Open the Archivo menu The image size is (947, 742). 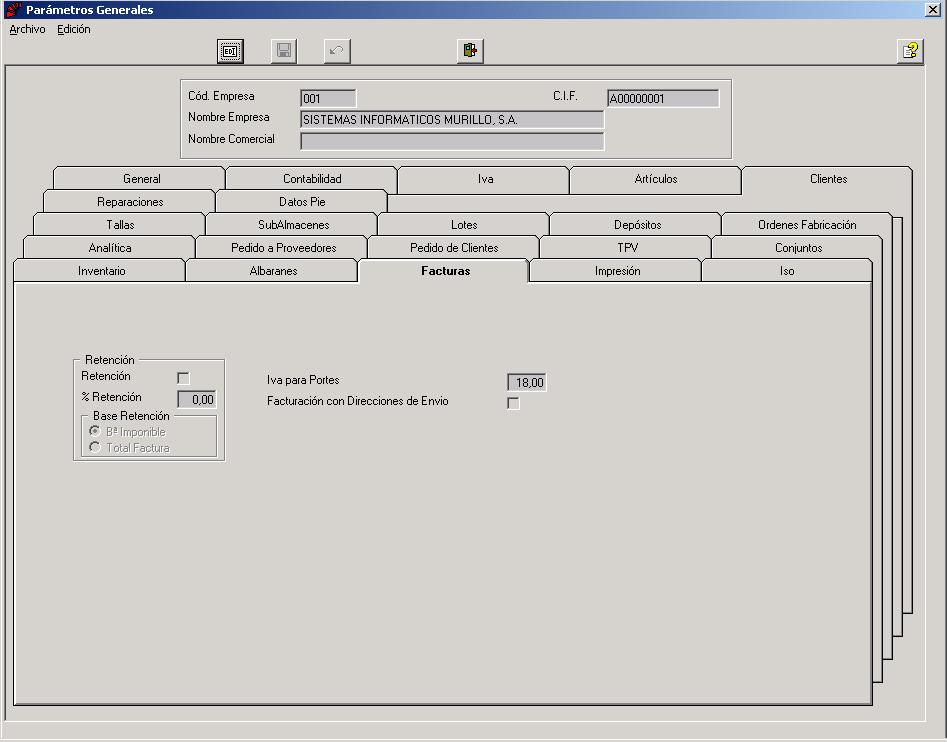(27, 29)
